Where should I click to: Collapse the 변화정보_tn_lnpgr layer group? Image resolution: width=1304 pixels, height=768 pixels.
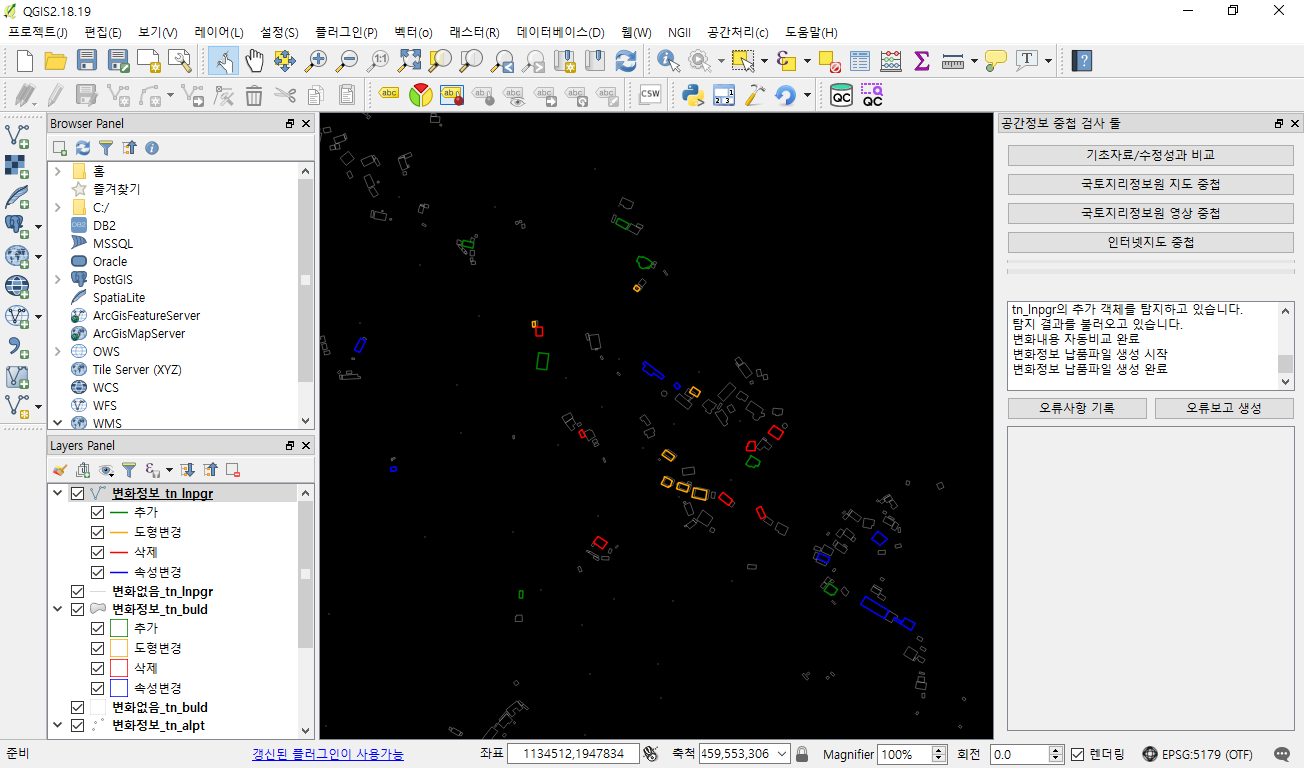click(56, 493)
